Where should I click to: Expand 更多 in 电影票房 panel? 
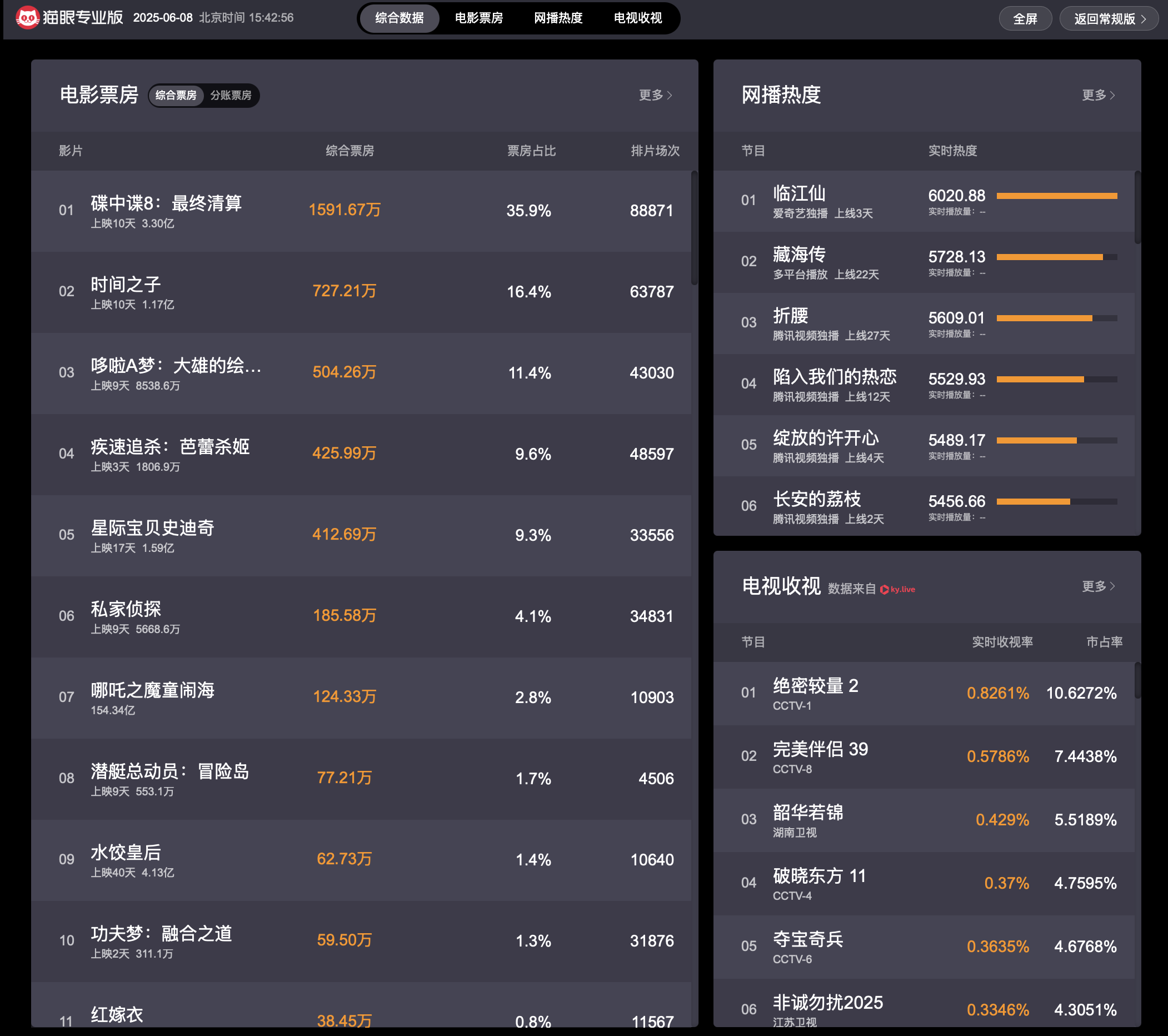(655, 95)
